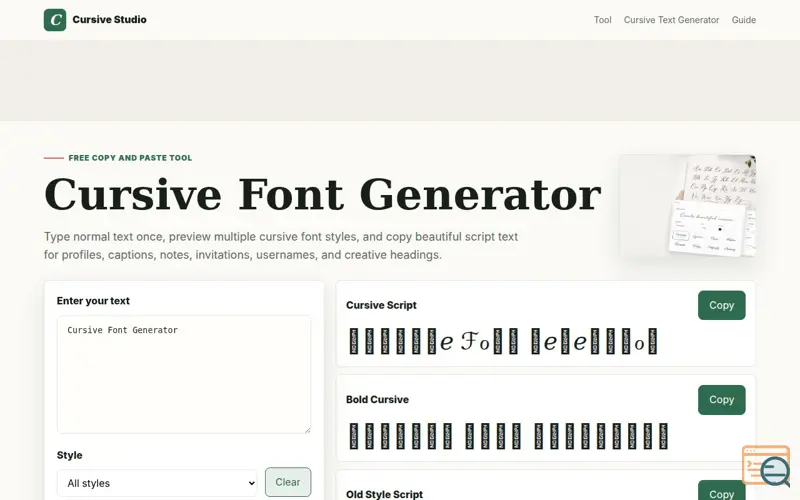Click into the text entry area
The image size is (800, 500).
(184, 374)
